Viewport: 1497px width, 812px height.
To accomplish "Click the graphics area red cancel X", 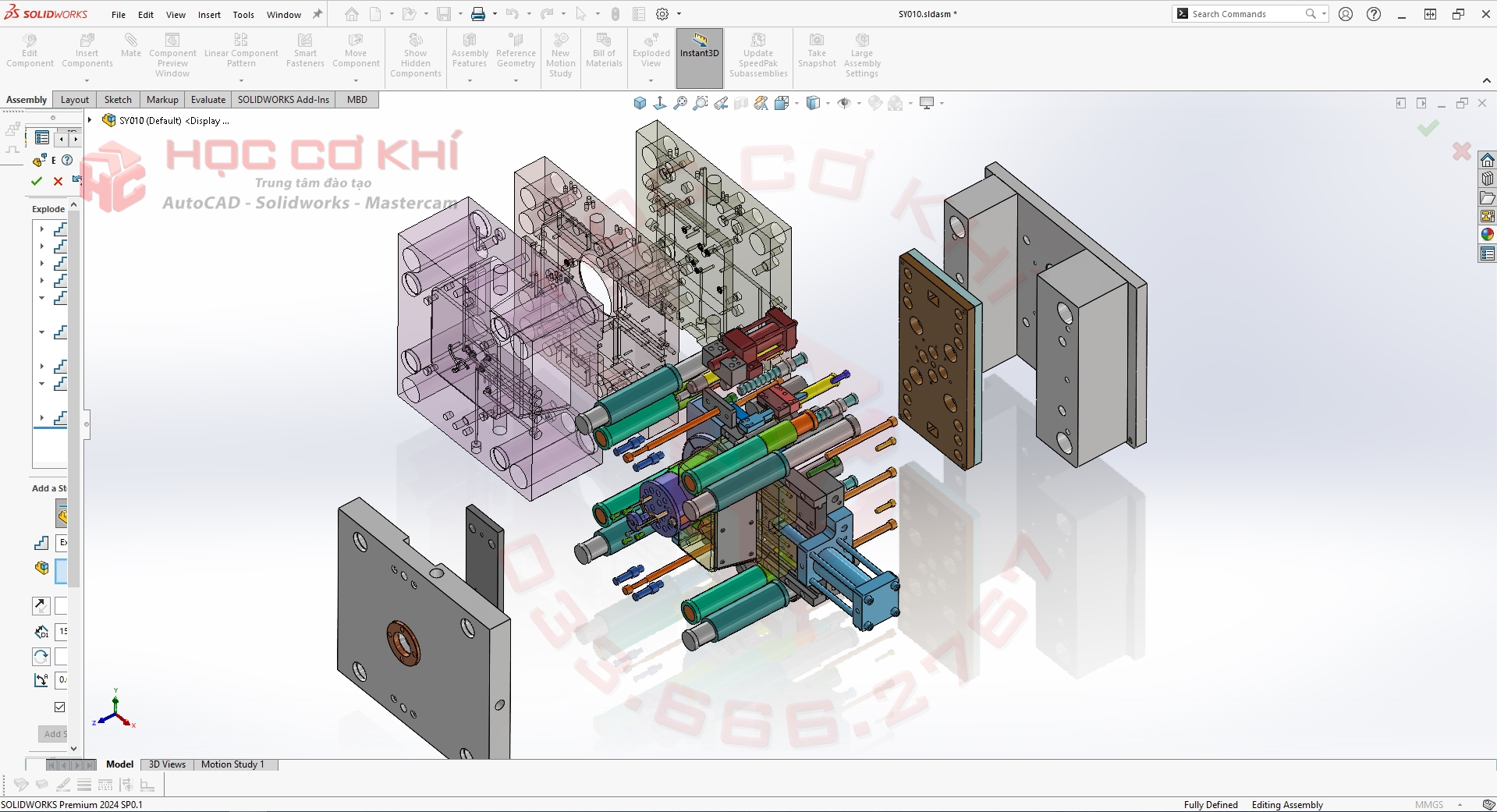I will [x=1462, y=151].
